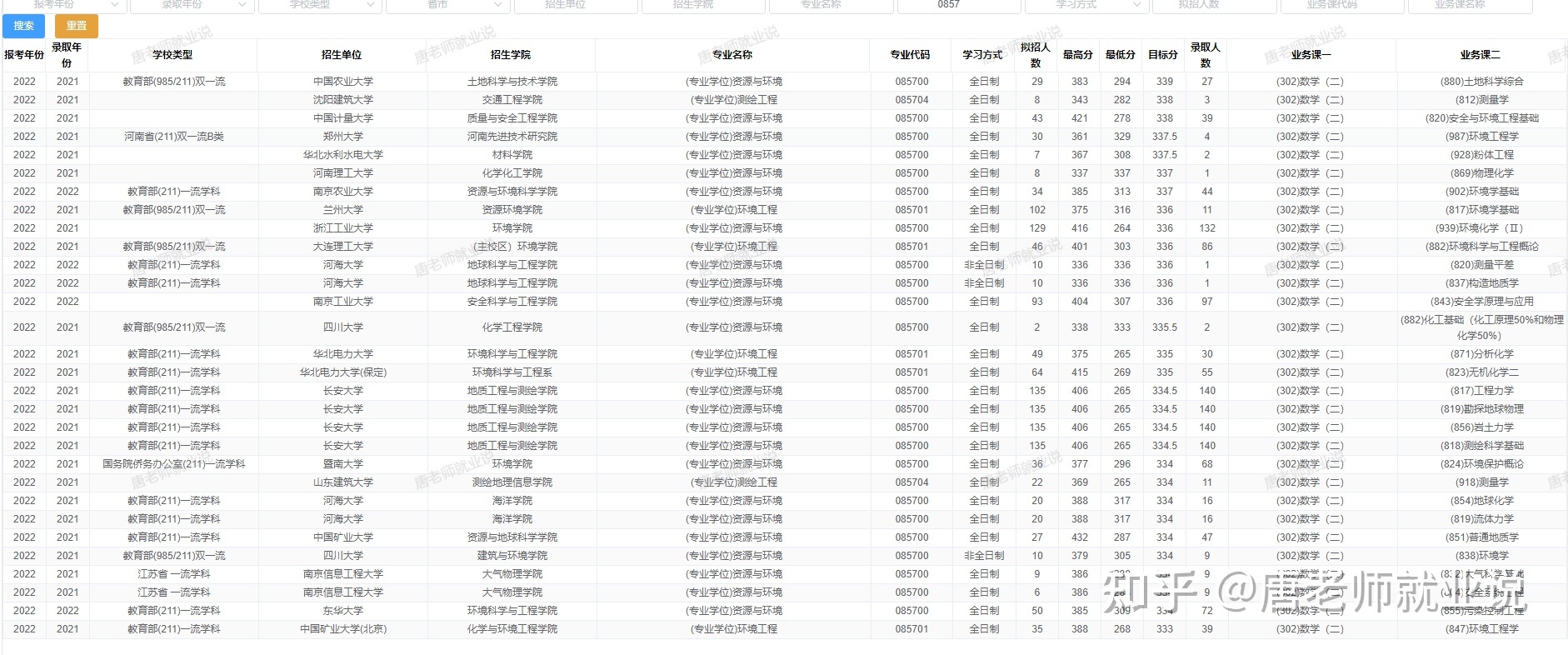This screenshot has height=655, width=1568.
Task: Click the 招生单位 column header
Action: point(342,55)
